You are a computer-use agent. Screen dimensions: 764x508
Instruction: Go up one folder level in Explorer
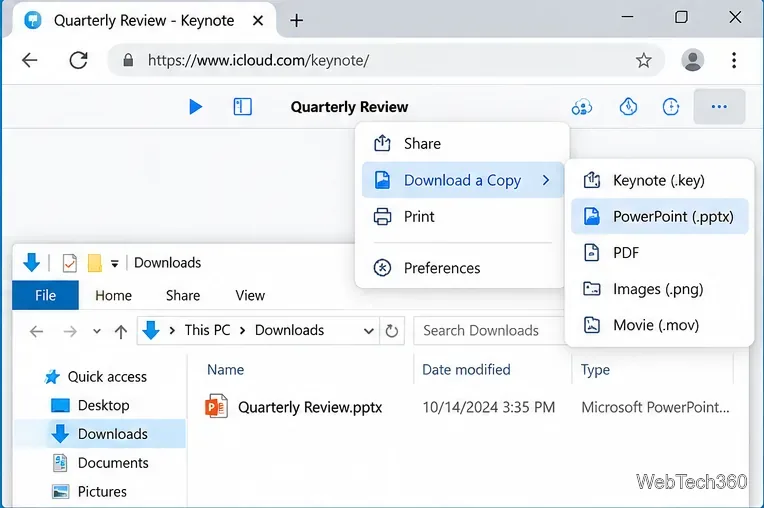(121, 332)
